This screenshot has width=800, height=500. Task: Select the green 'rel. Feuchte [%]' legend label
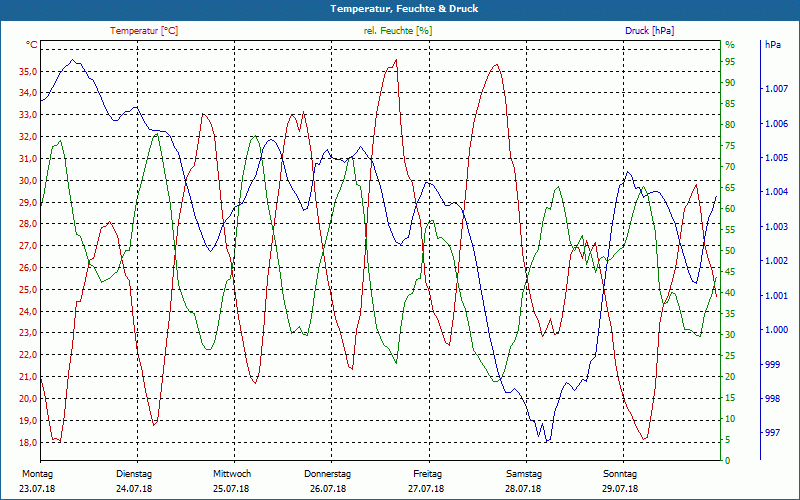[398, 31]
